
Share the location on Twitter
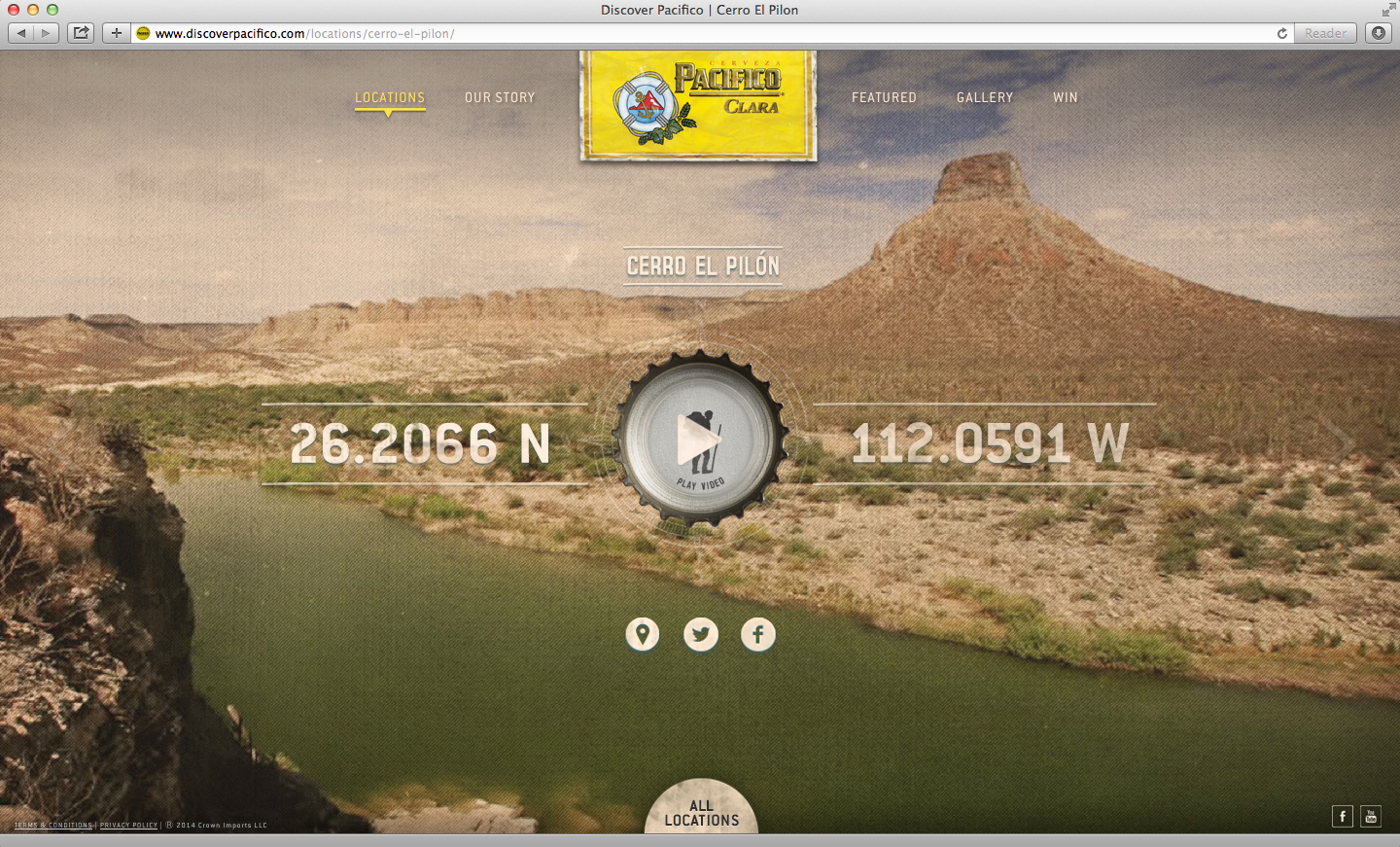click(701, 634)
